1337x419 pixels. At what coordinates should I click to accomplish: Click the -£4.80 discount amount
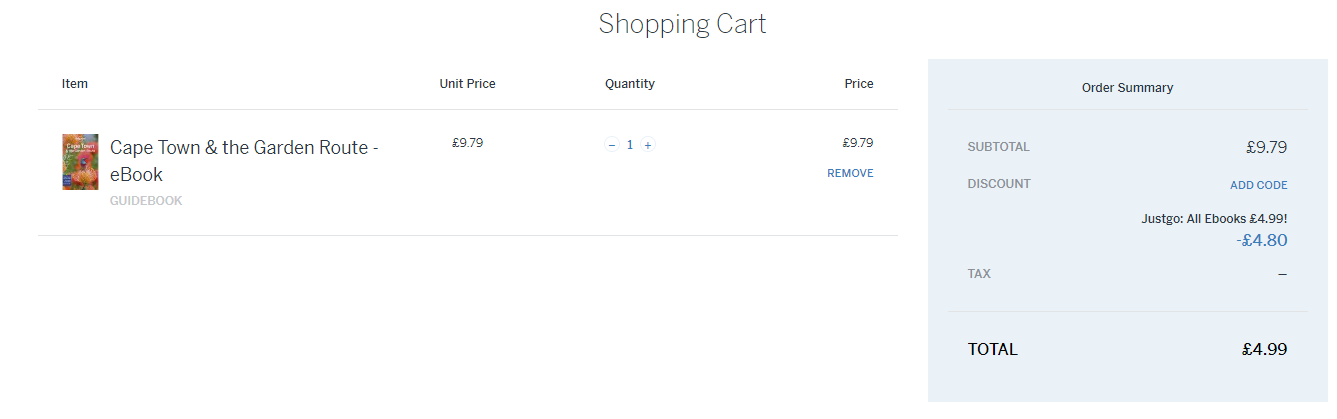pos(1261,240)
